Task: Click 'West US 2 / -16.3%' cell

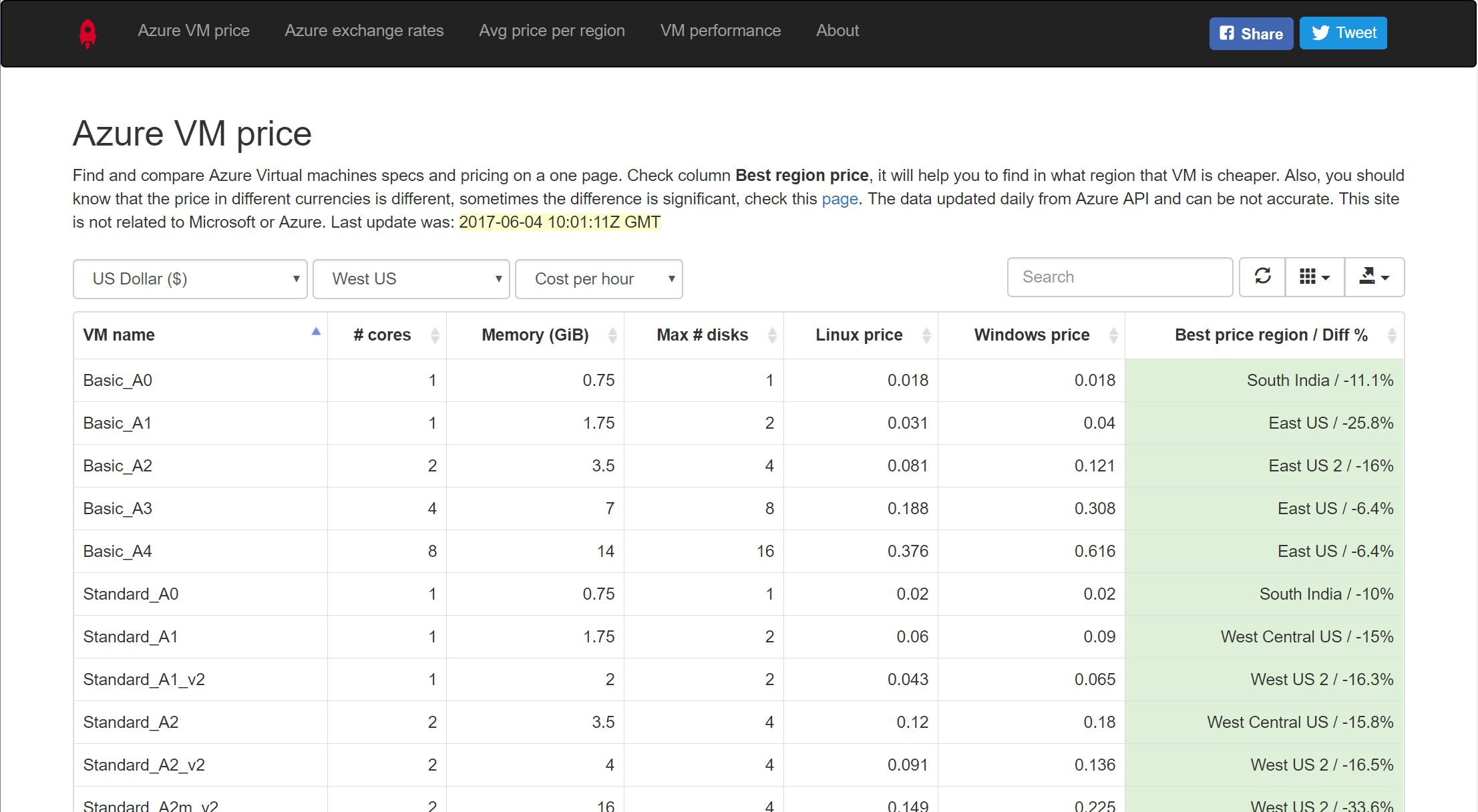Action: [x=1264, y=680]
